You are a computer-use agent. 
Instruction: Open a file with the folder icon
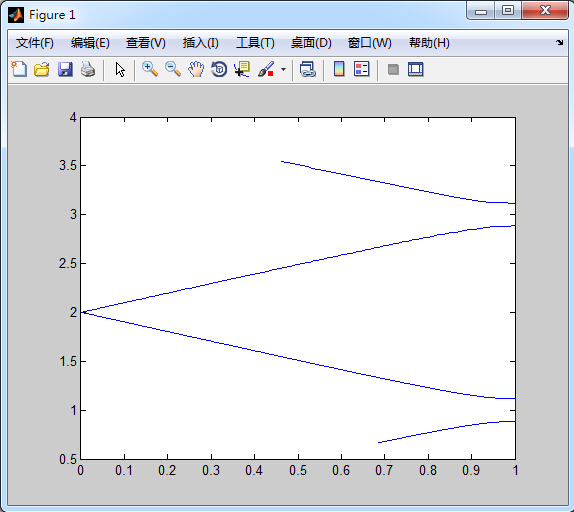(x=42, y=69)
